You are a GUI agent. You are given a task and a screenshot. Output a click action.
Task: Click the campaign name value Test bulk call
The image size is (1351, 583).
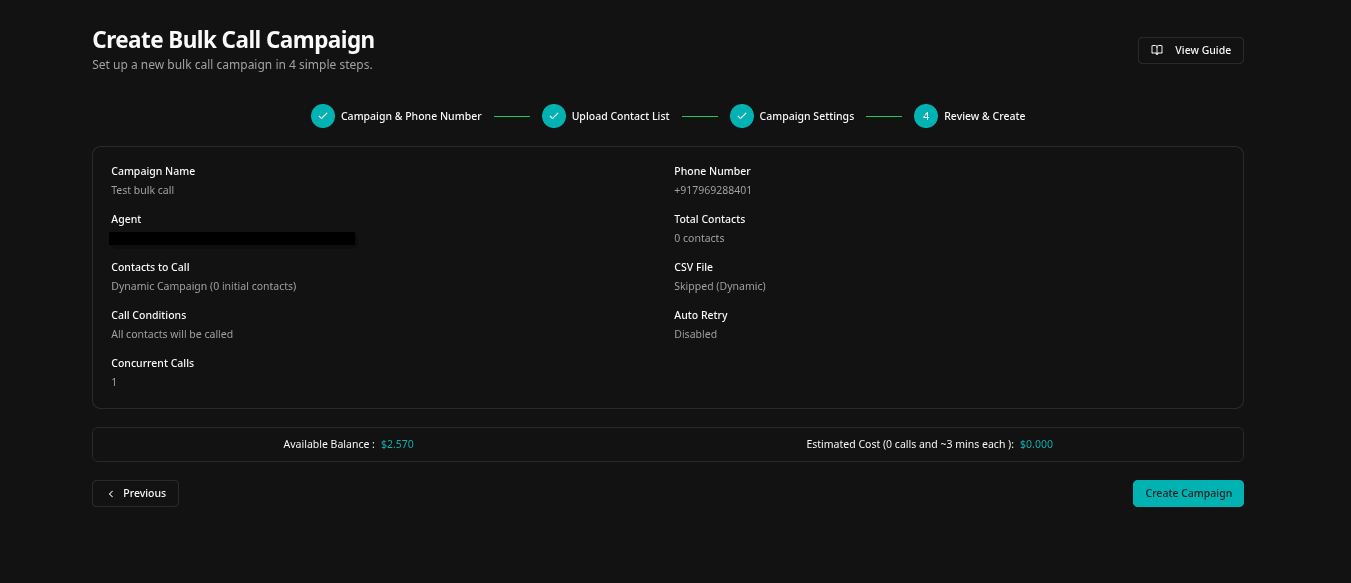point(142,190)
